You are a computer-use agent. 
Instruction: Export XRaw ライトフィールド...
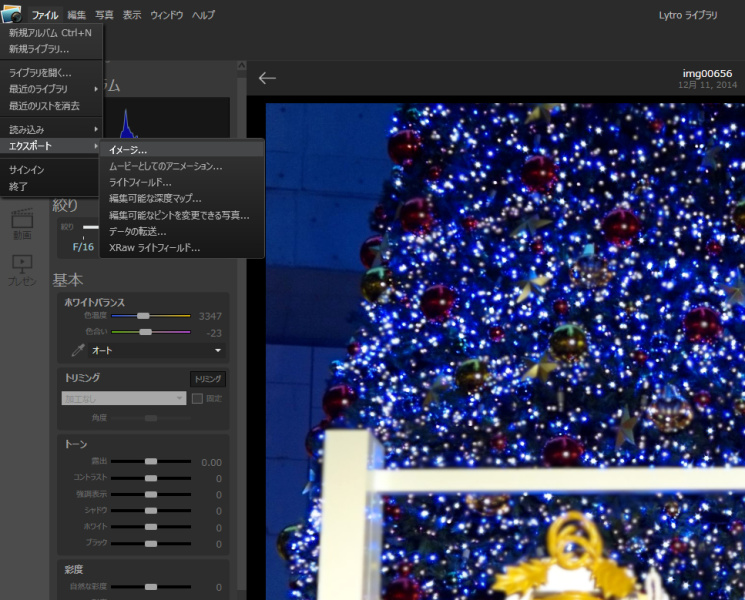tap(181, 248)
